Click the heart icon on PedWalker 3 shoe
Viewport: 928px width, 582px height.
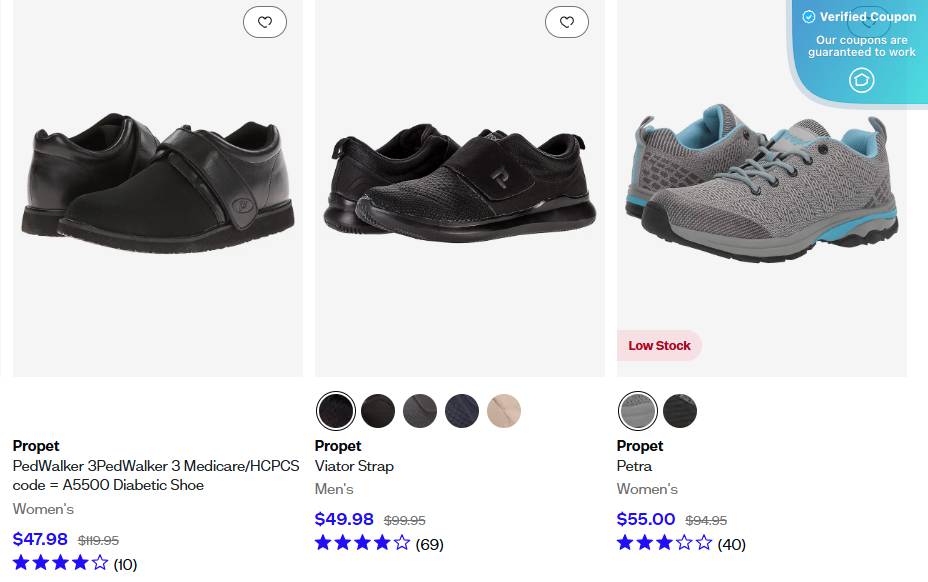[264, 21]
